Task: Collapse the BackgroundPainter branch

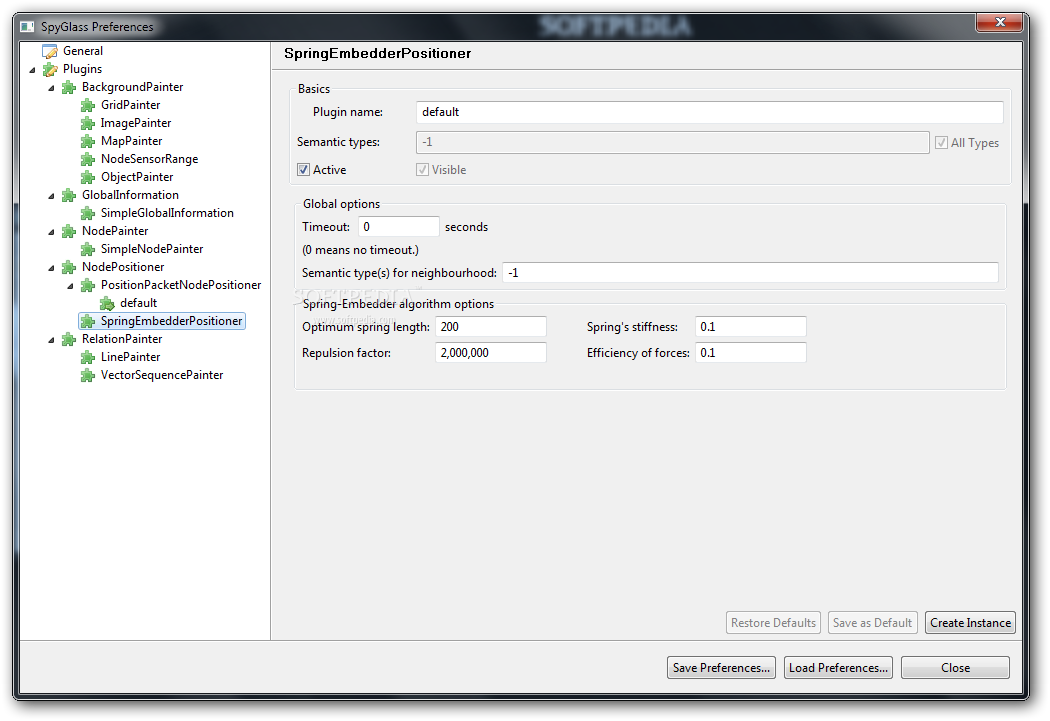Action: pyautogui.click(x=51, y=88)
